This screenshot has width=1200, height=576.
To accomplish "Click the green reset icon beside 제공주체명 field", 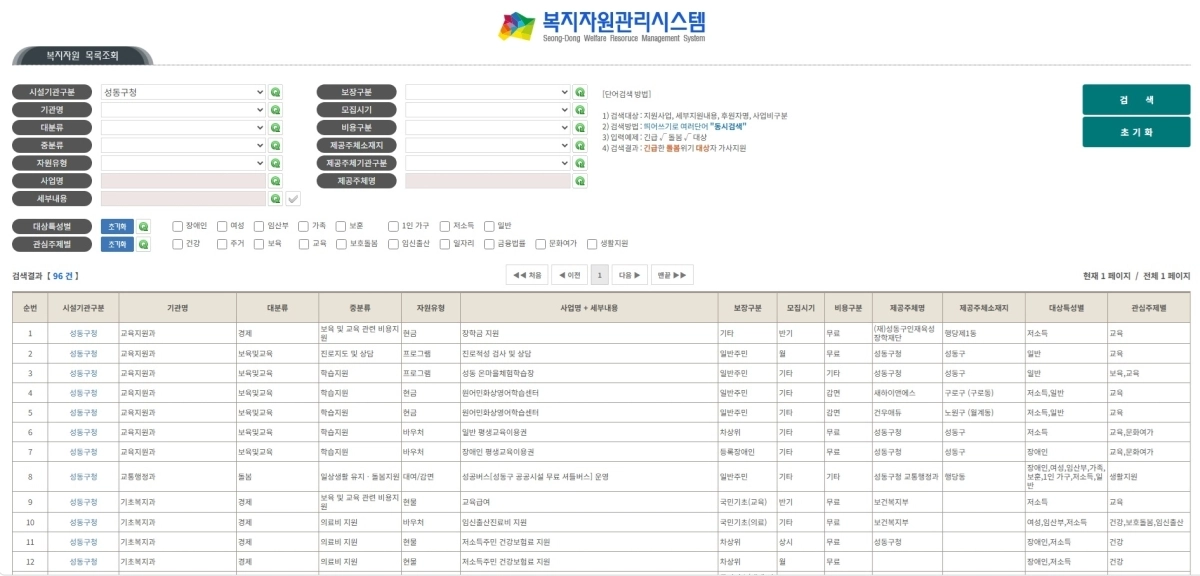I will [x=580, y=181].
